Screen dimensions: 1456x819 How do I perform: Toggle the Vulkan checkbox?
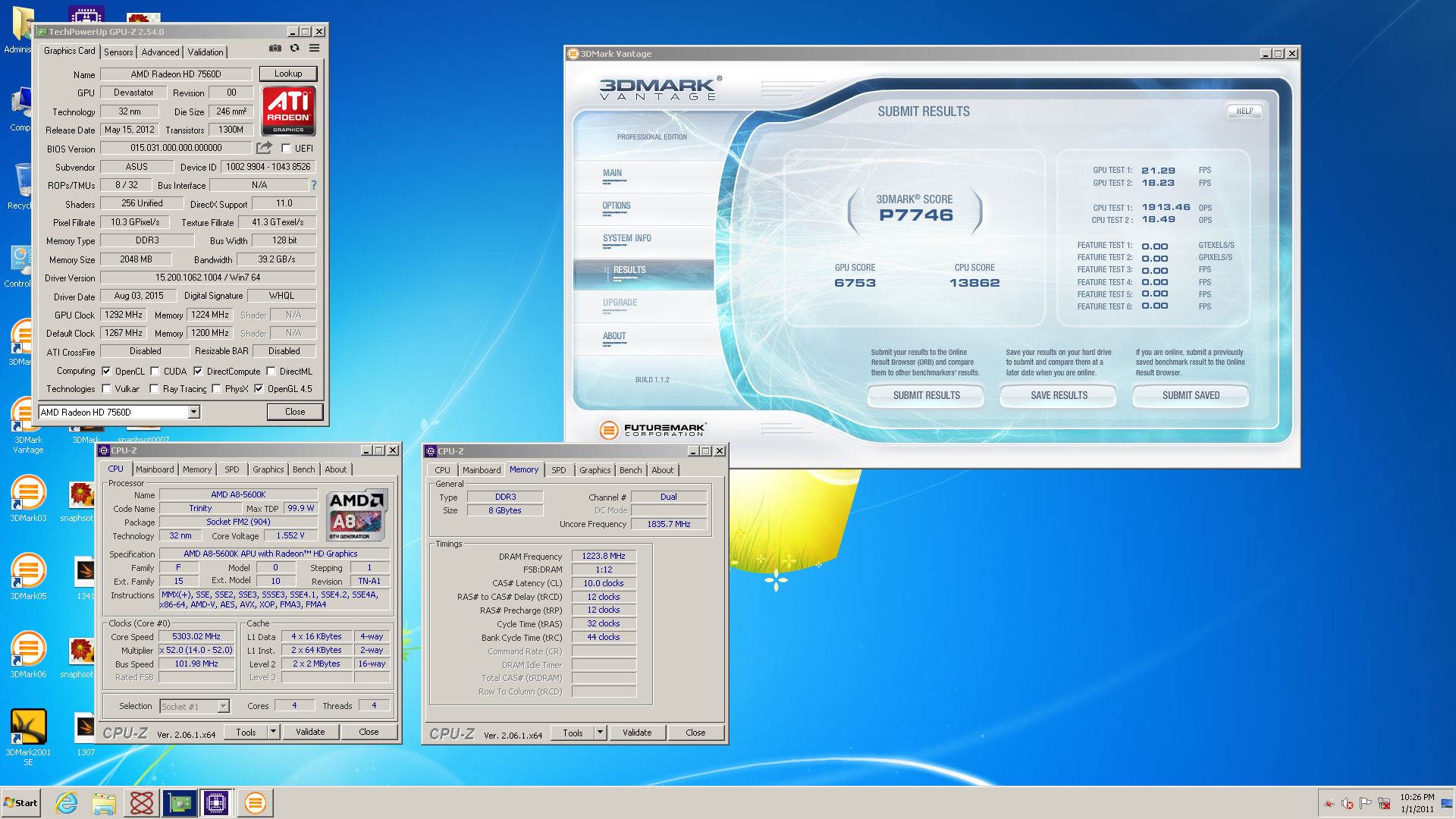[107, 389]
